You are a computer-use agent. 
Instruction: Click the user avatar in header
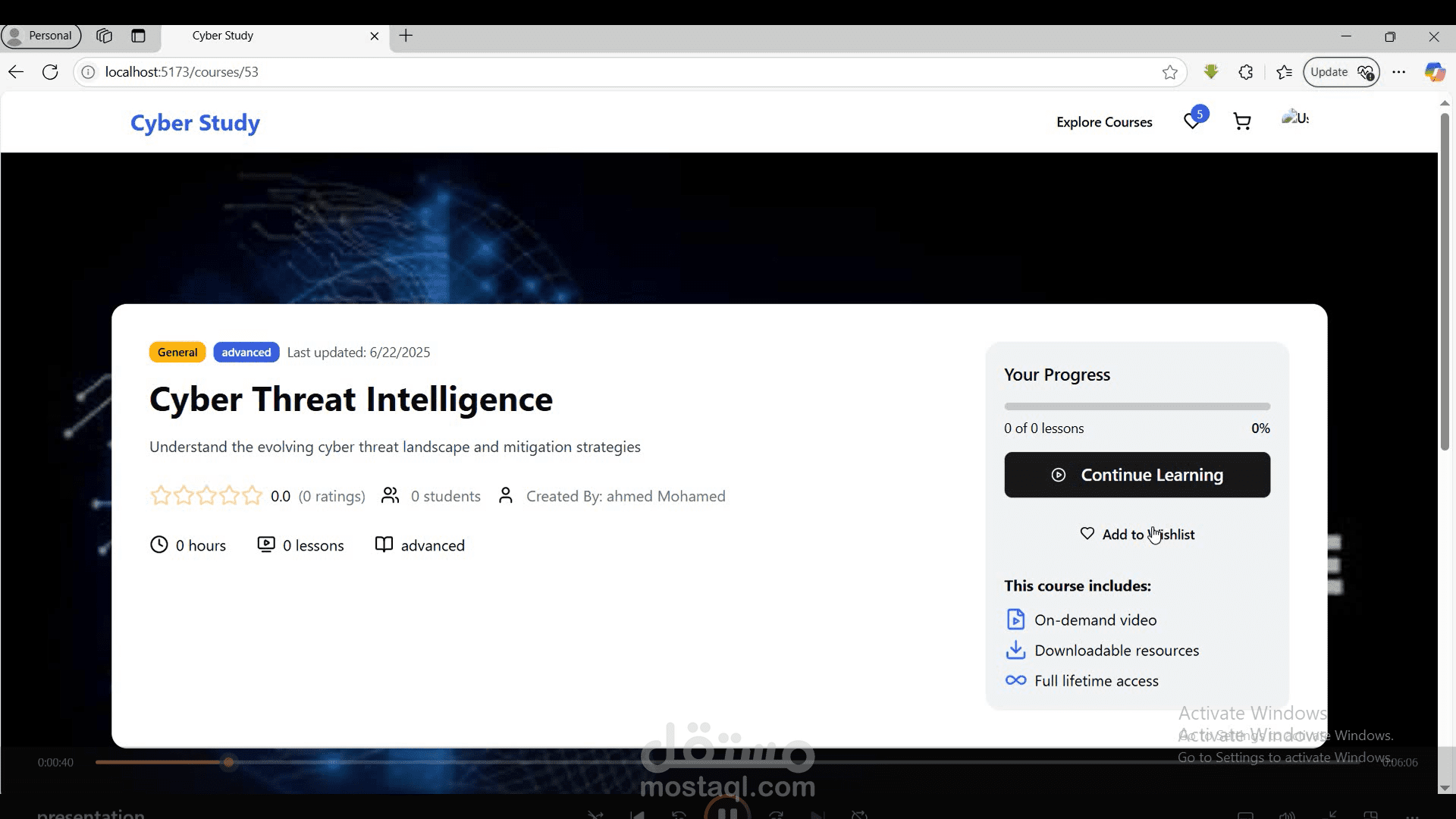[1295, 118]
